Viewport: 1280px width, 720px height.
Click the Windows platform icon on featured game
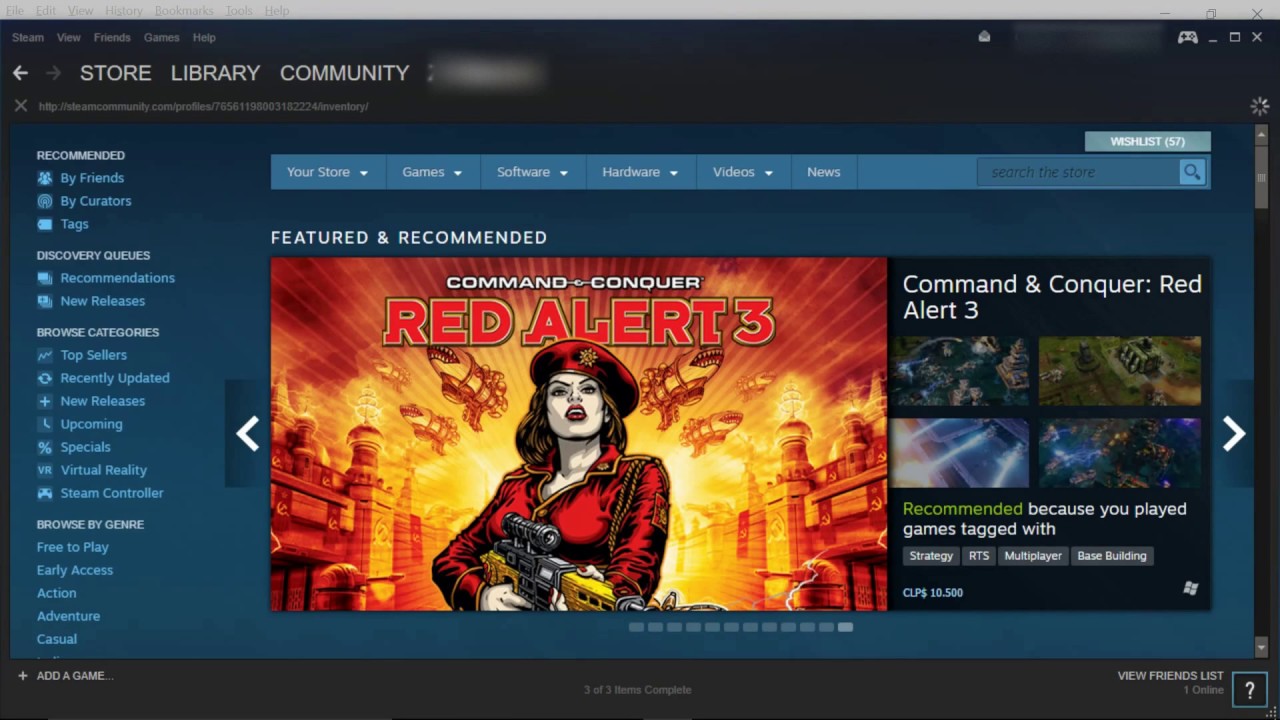pyautogui.click(x=1190, y=589)
